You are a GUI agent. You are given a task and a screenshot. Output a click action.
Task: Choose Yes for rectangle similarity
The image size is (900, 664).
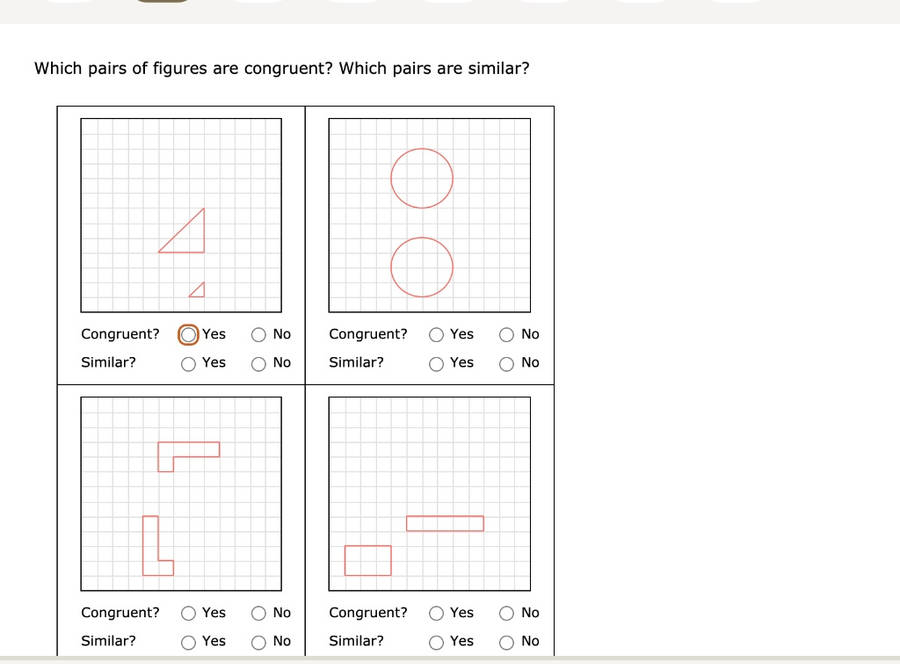coord(436,641)
